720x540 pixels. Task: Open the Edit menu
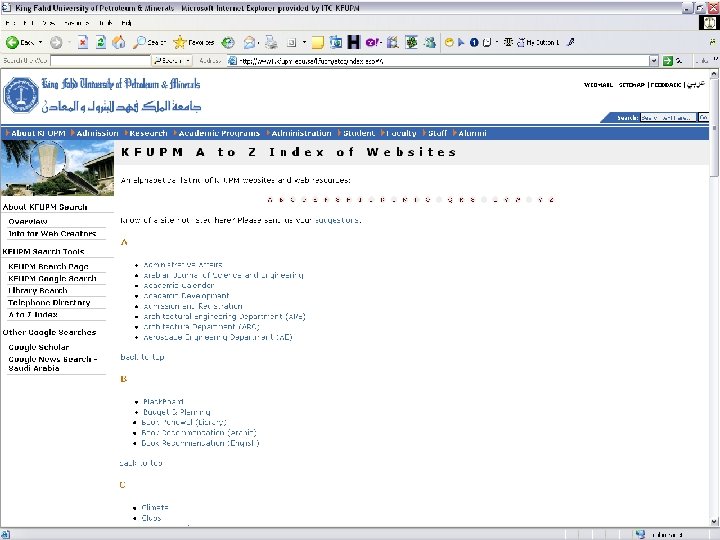[x=28, y=22]
